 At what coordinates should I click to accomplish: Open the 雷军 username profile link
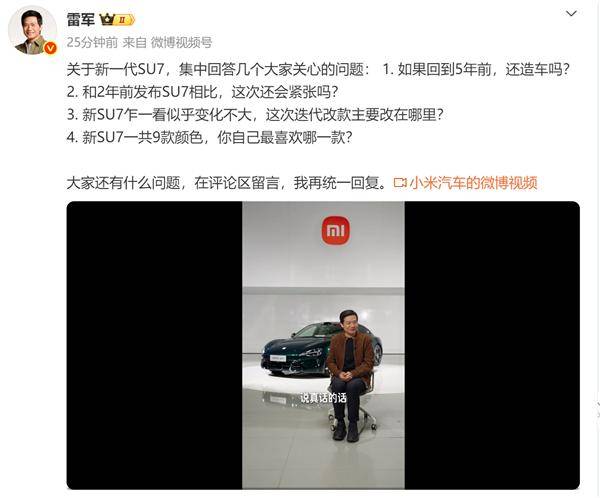coord(81,19)
